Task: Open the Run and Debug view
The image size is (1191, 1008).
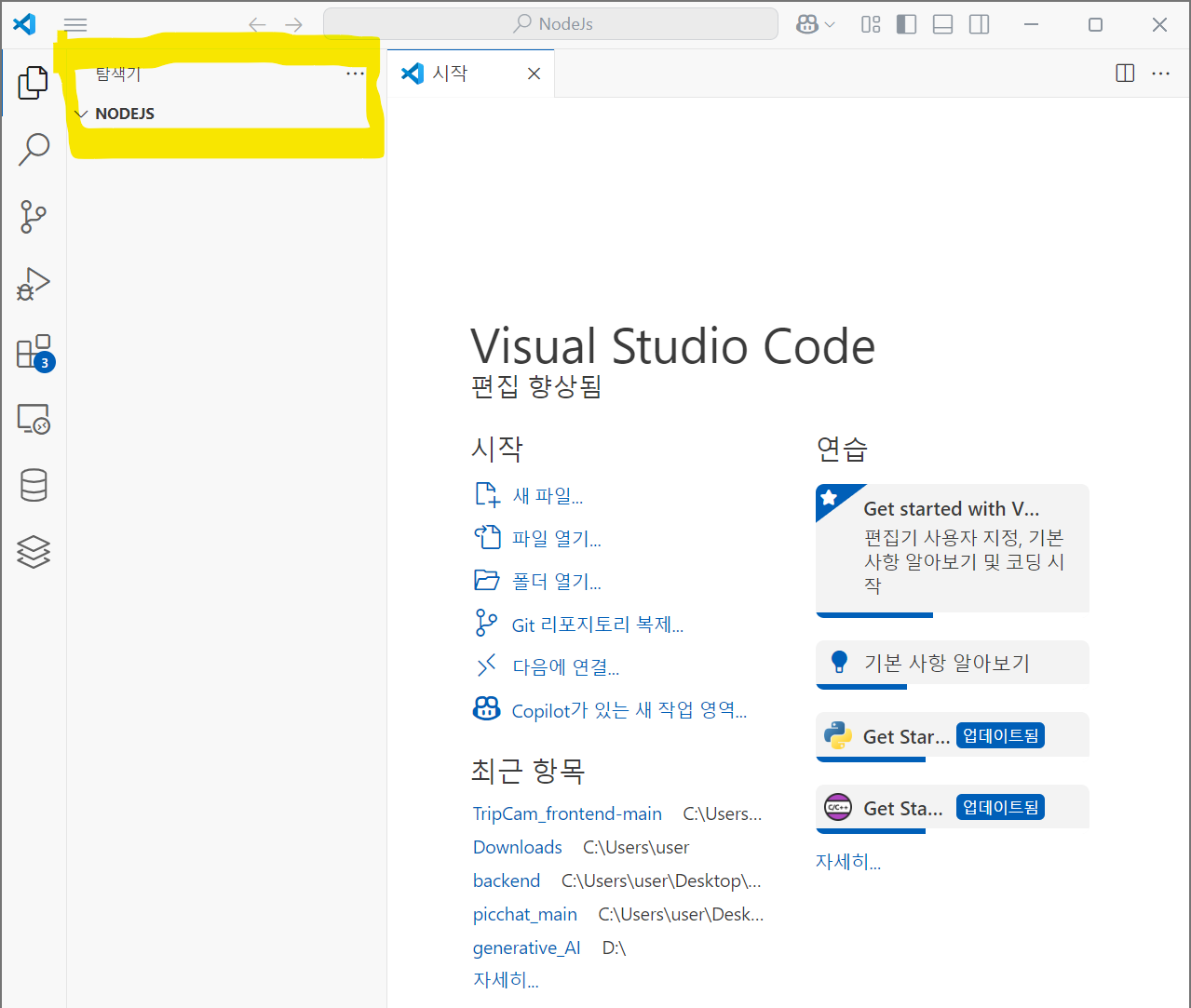Action: [x=34, y=284]
